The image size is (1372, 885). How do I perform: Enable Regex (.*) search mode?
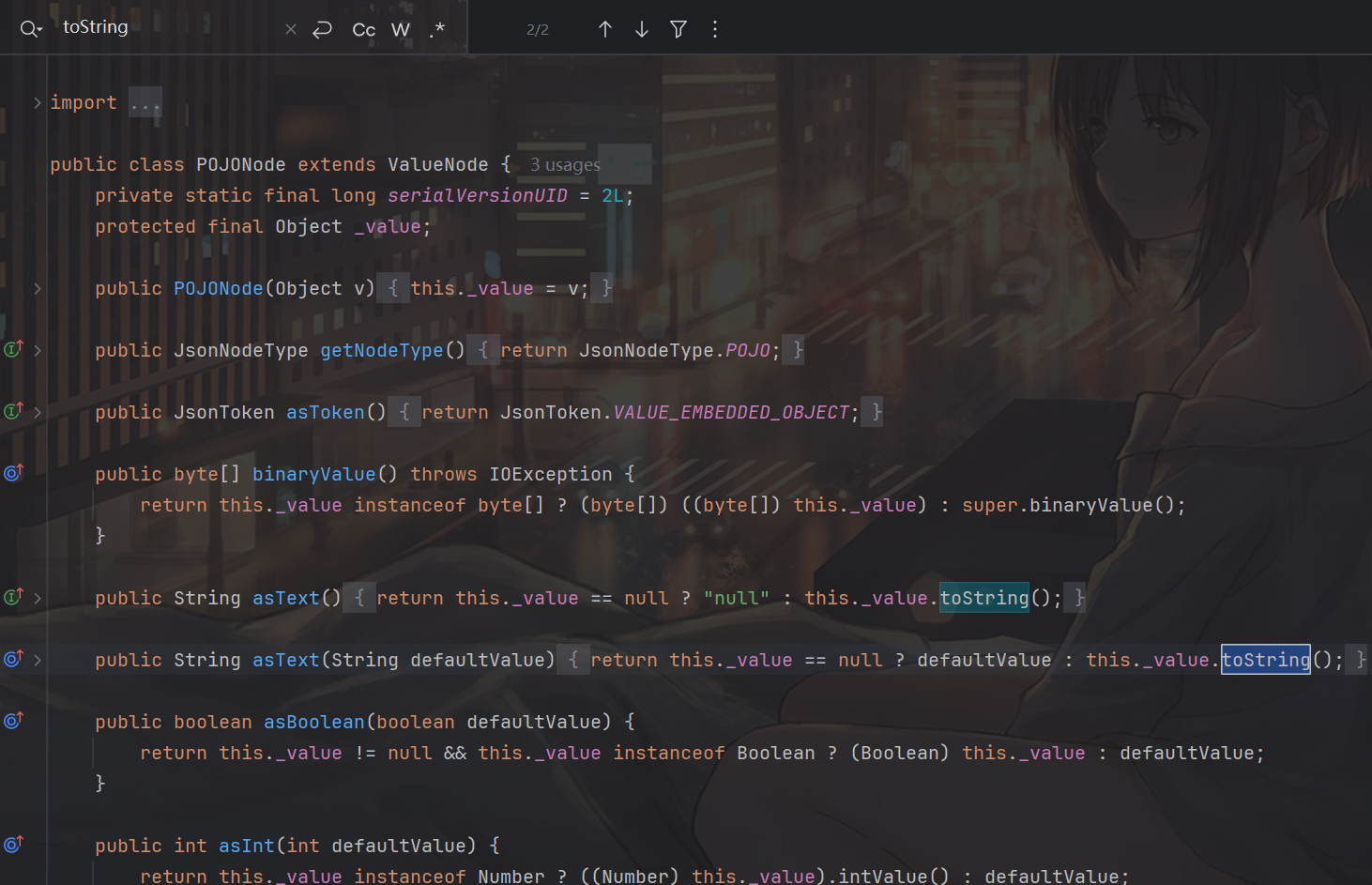(437, 30)
